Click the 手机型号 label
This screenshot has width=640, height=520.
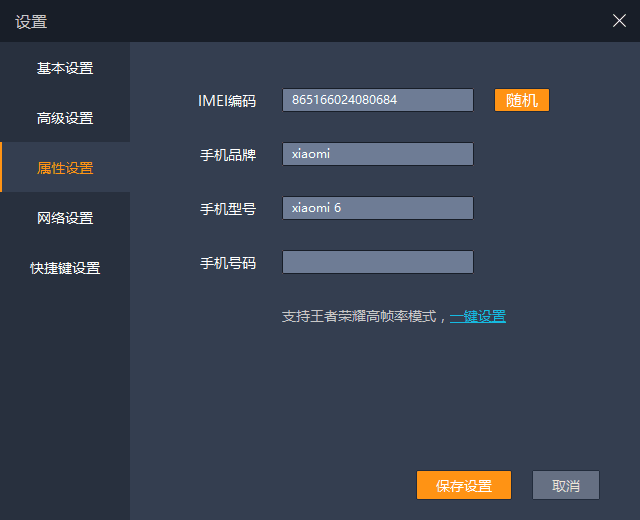point(228,208)
